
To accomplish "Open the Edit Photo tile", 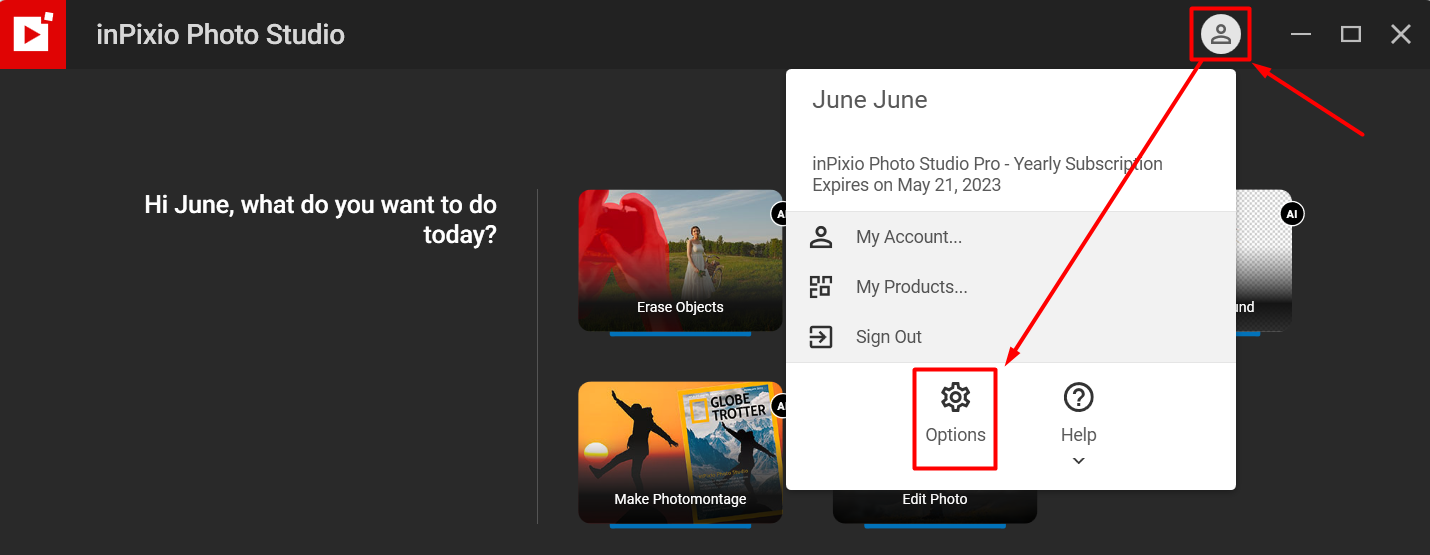I will point(934,504).
